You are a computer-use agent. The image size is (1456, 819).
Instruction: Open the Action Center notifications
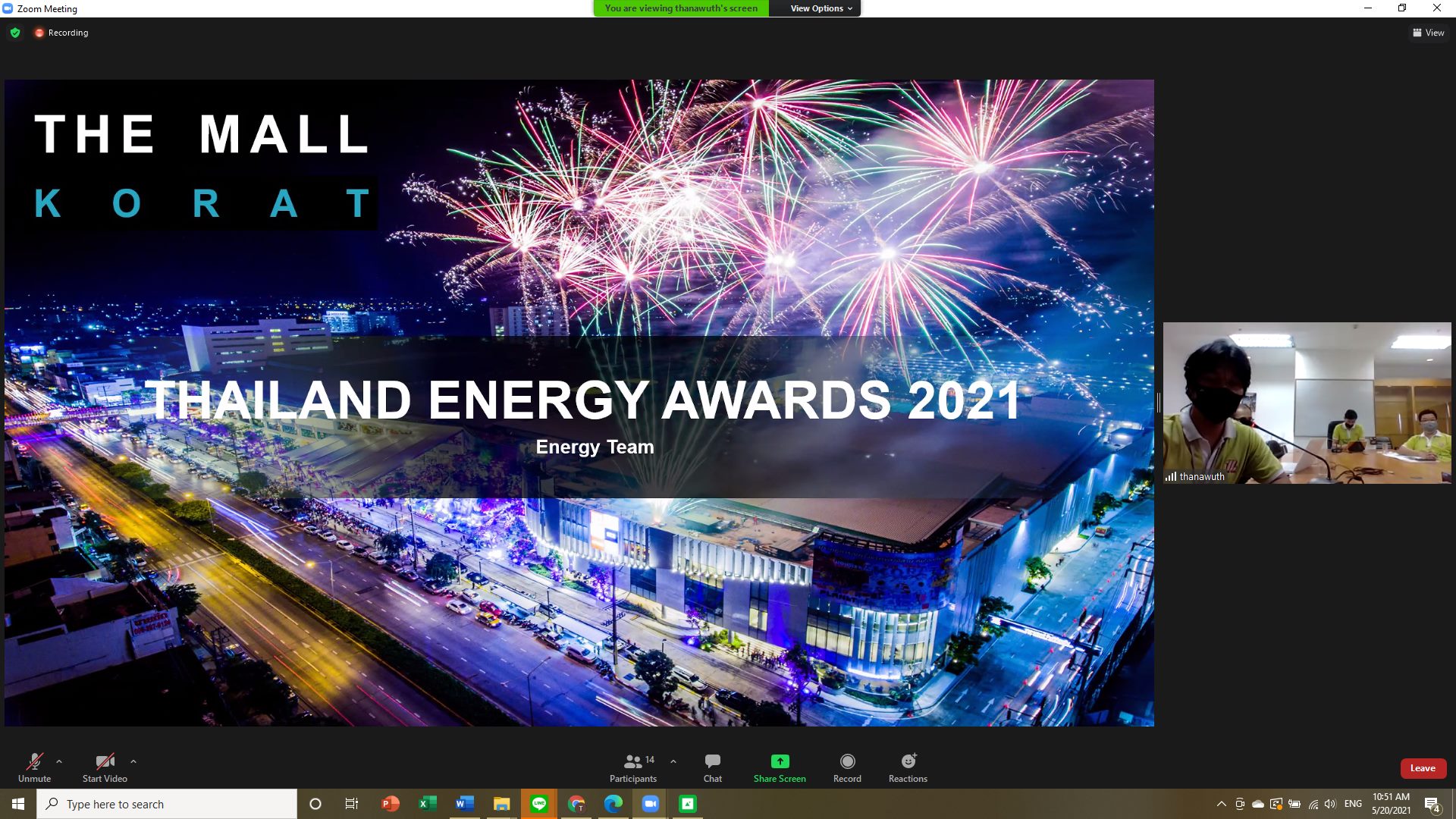[x=1432, y=804]
